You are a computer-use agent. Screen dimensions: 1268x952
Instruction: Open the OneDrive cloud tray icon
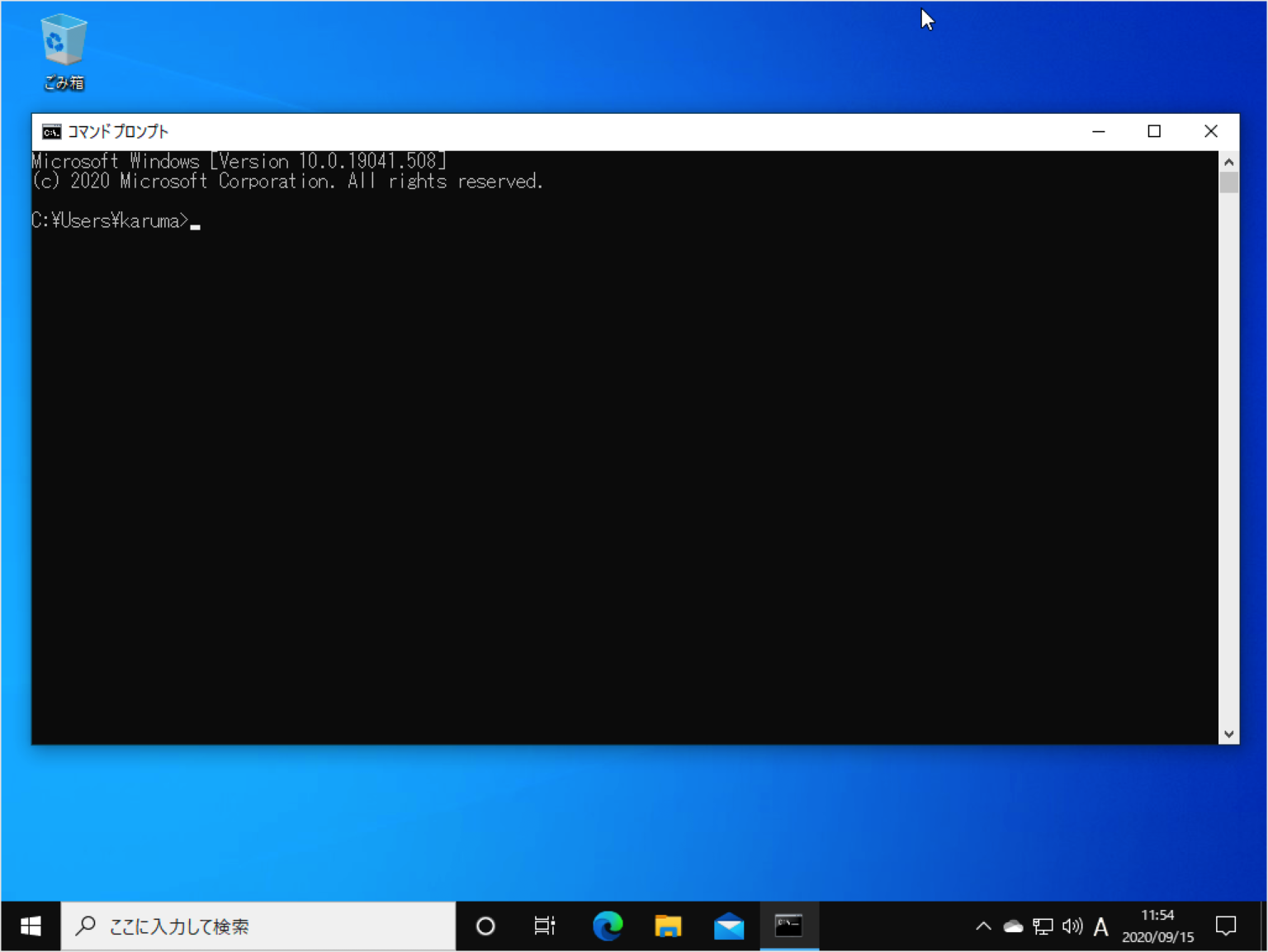(1013, 926)
